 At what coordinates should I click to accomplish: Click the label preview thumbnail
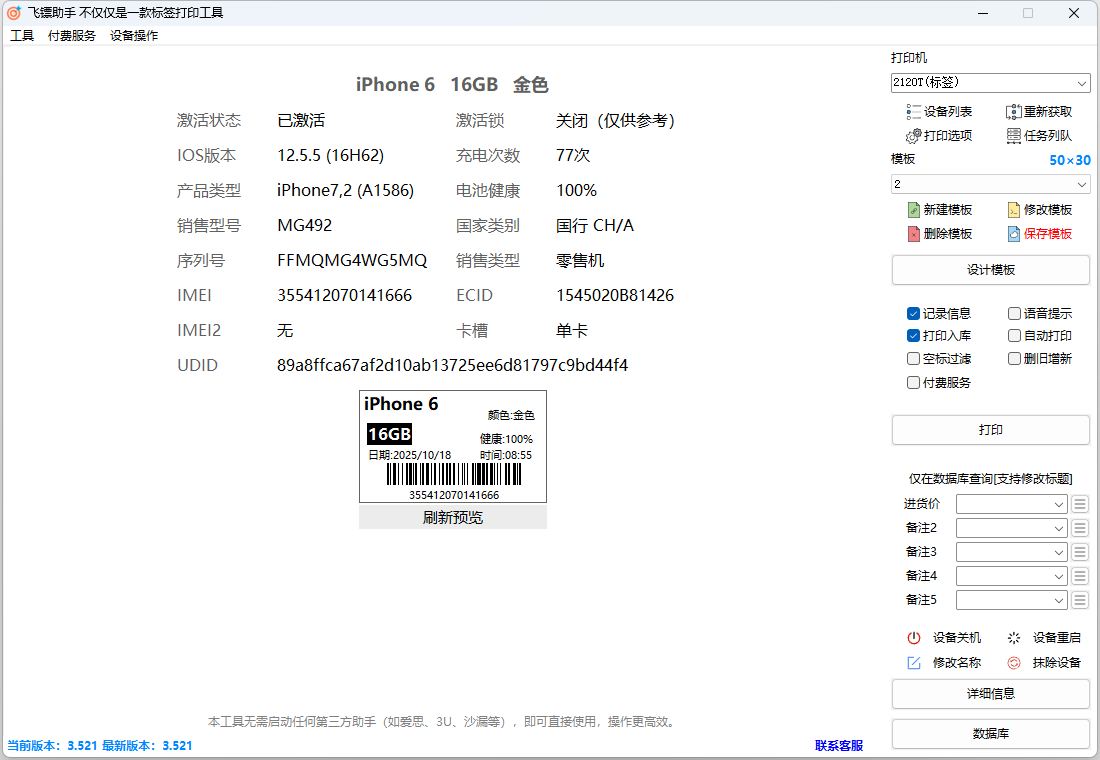coord(452,447)
